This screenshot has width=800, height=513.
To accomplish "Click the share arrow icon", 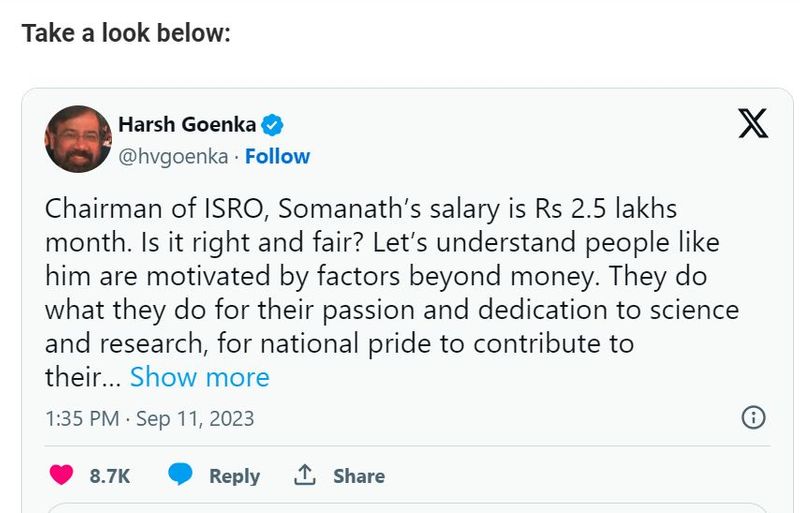I will [305, 475].
